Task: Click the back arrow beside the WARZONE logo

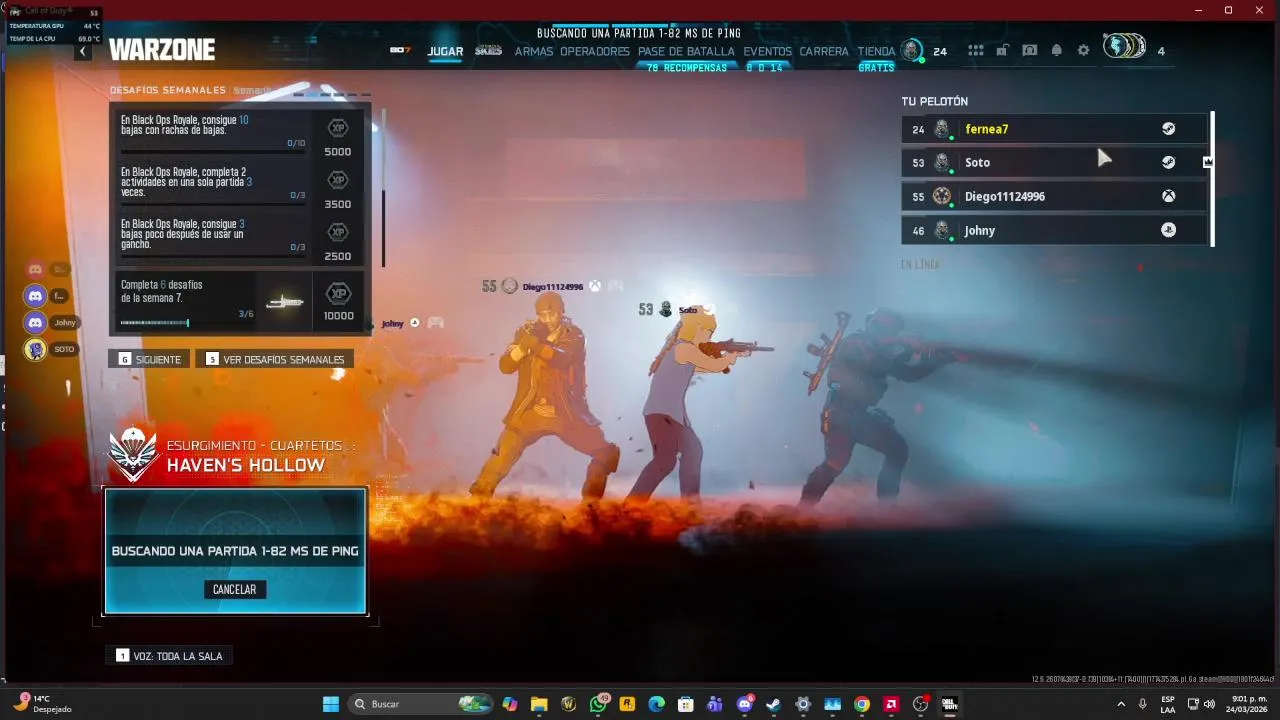Action: pyautogui.click(x=83, y=51)
